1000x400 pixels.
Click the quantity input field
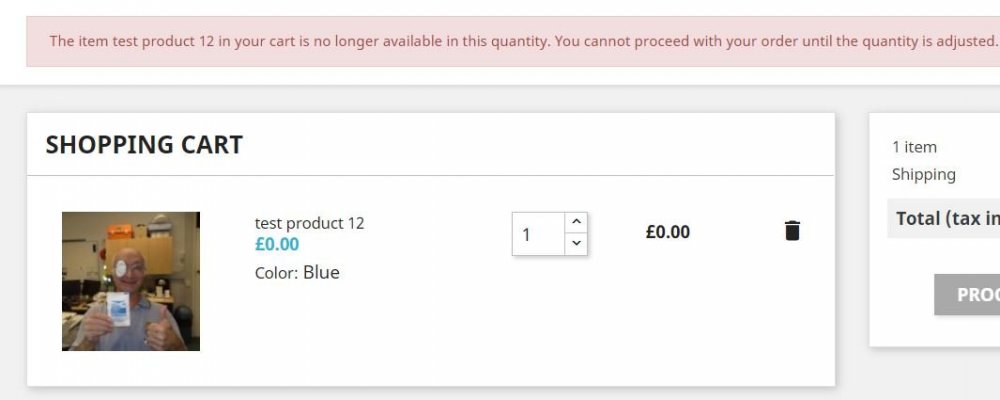click(538, 234)
